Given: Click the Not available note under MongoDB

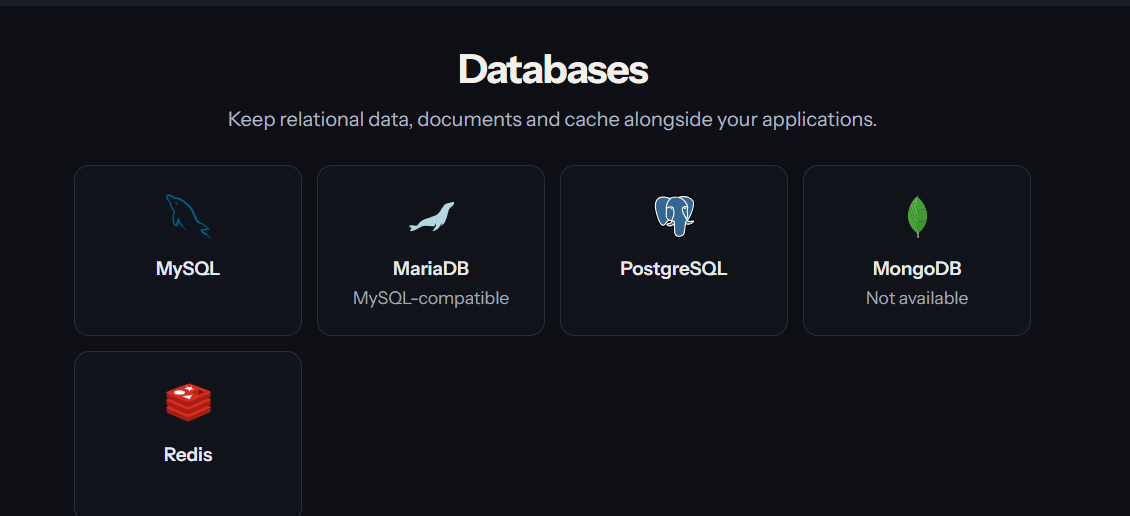Looking at the screenshot, I should point(917,298).
